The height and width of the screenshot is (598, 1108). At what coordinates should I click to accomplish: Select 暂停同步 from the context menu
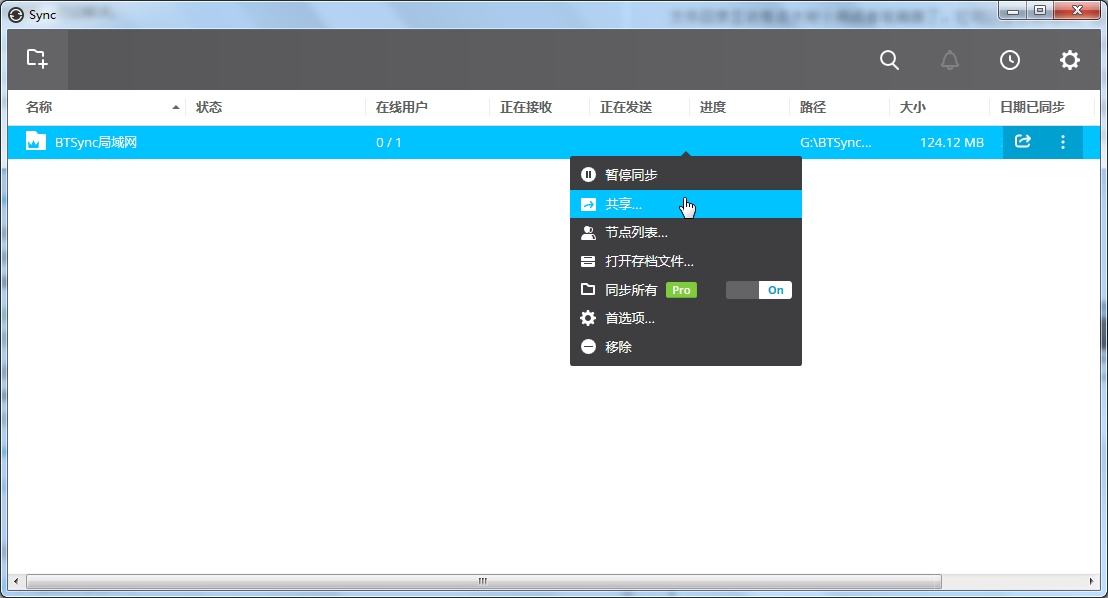point(685,175)
